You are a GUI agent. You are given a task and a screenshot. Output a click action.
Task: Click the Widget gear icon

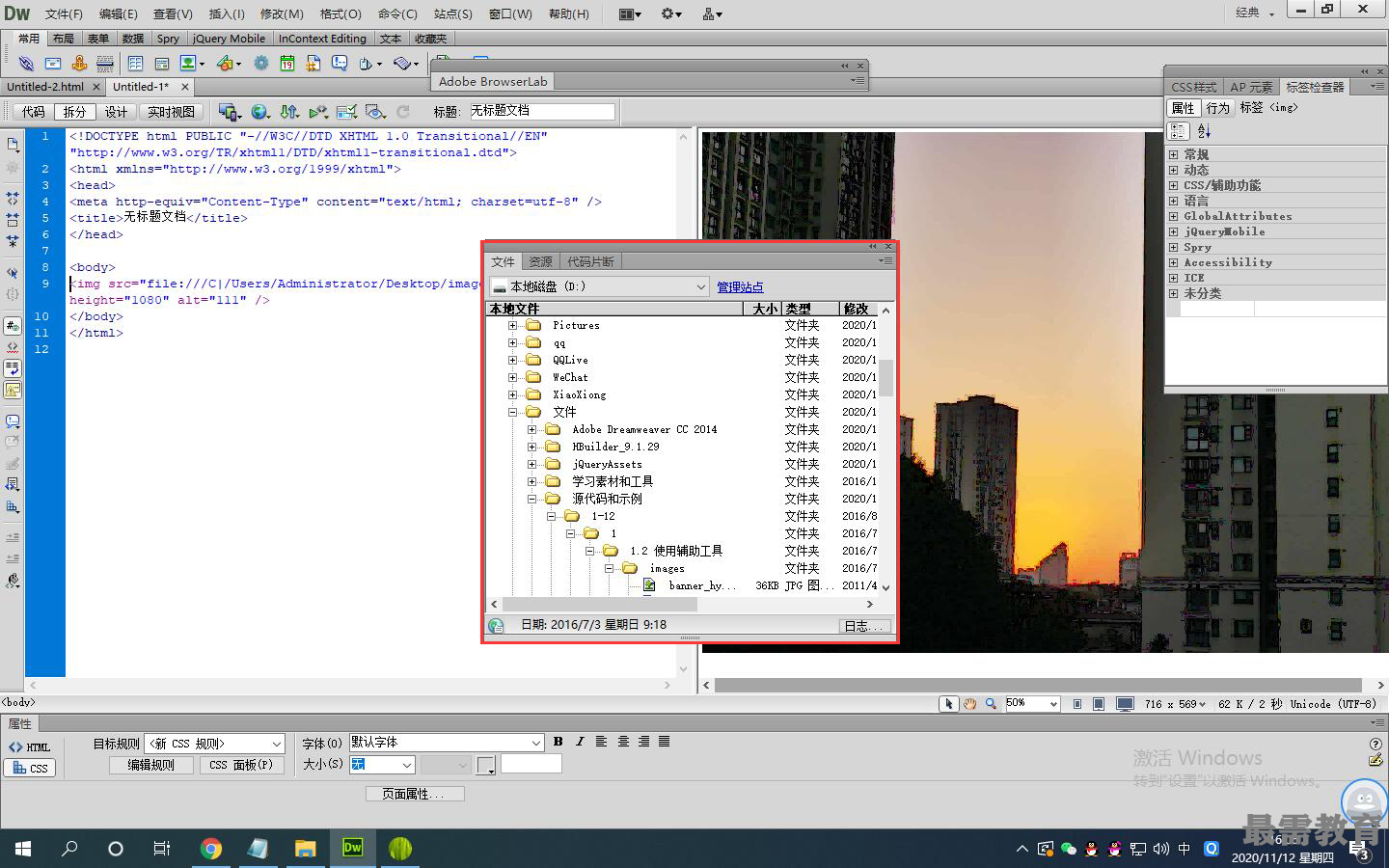coord(261,63)
